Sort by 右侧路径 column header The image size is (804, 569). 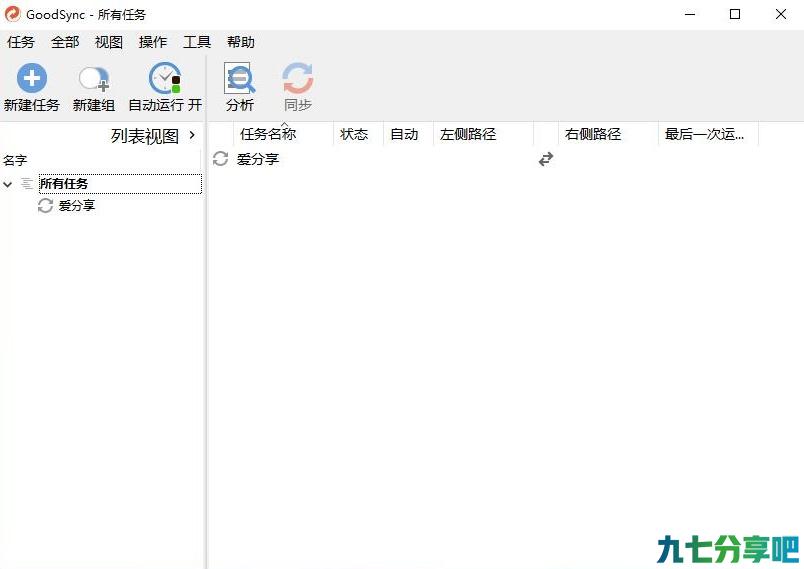[x=608, y=134]
